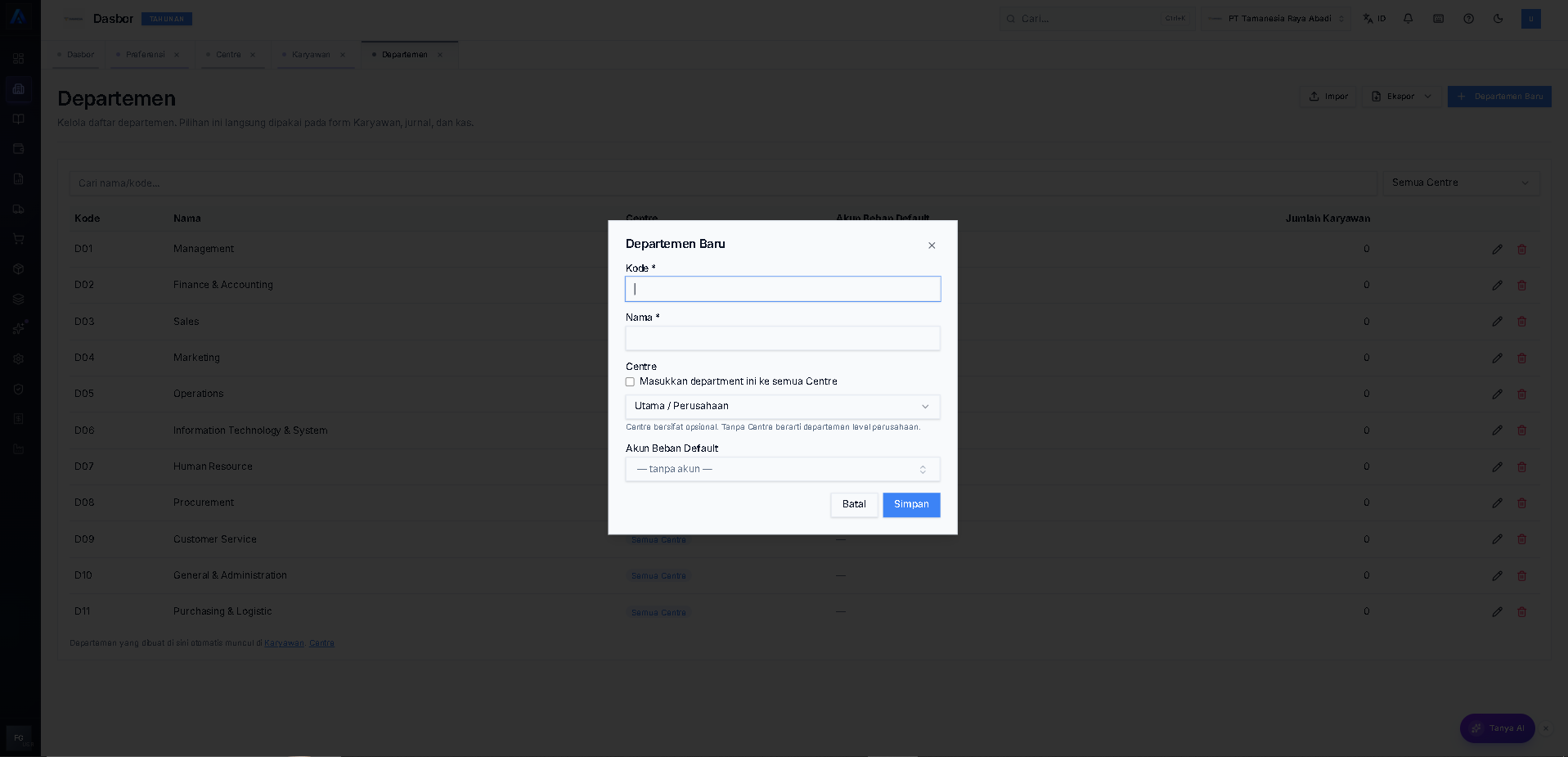Toggle dark mode moon icon
Screen dimensions: 1568x757
[1498, 18]
